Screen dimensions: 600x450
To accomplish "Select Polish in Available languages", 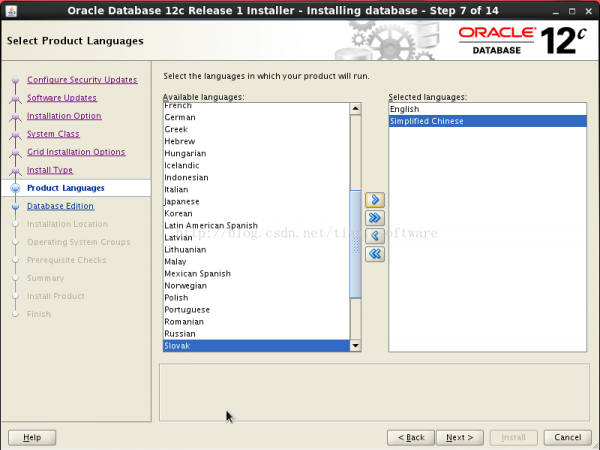I will click(x=256, y=298).
